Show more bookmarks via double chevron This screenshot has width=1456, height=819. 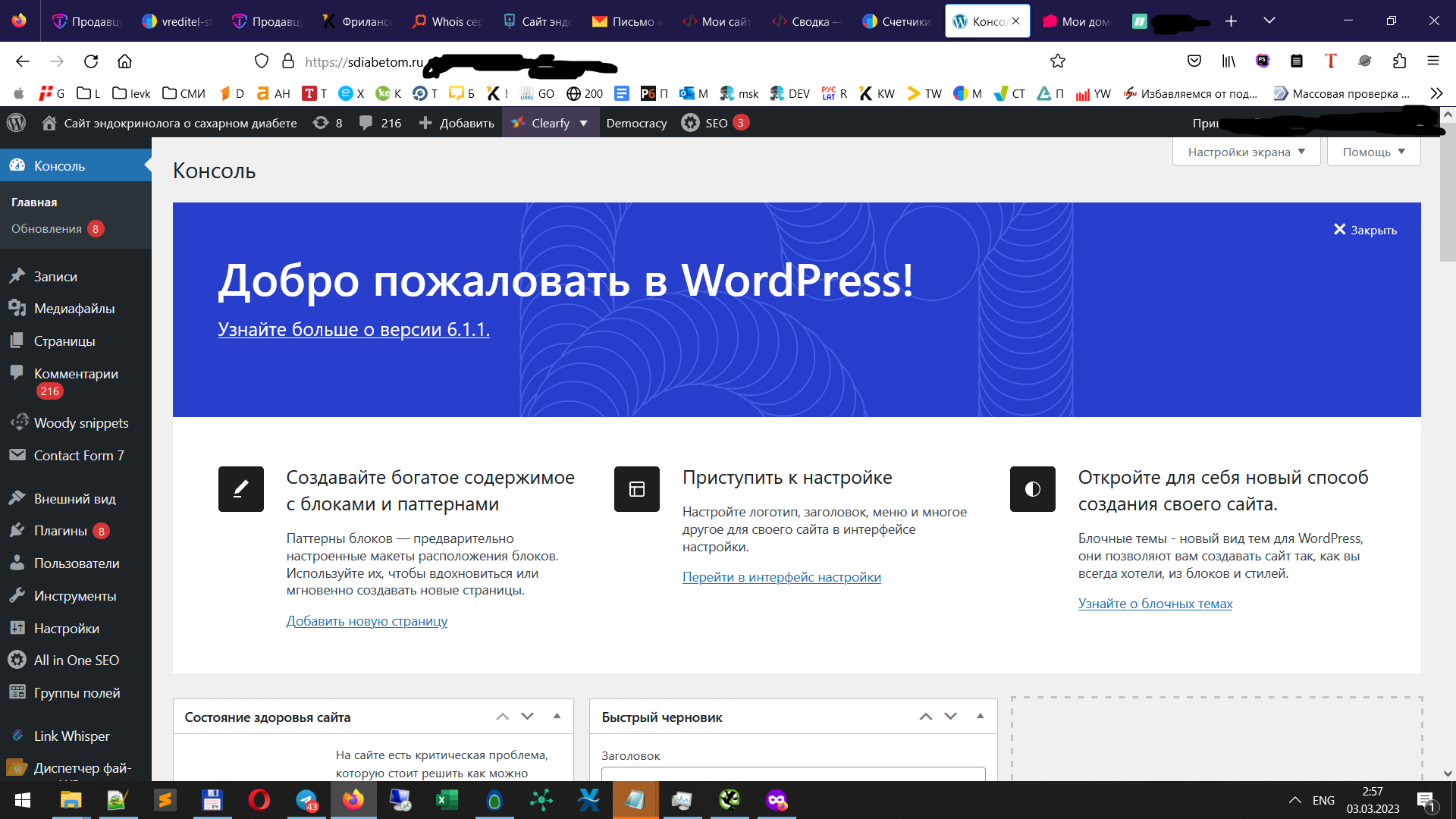pyautogui.click(x=1436, y=93)
